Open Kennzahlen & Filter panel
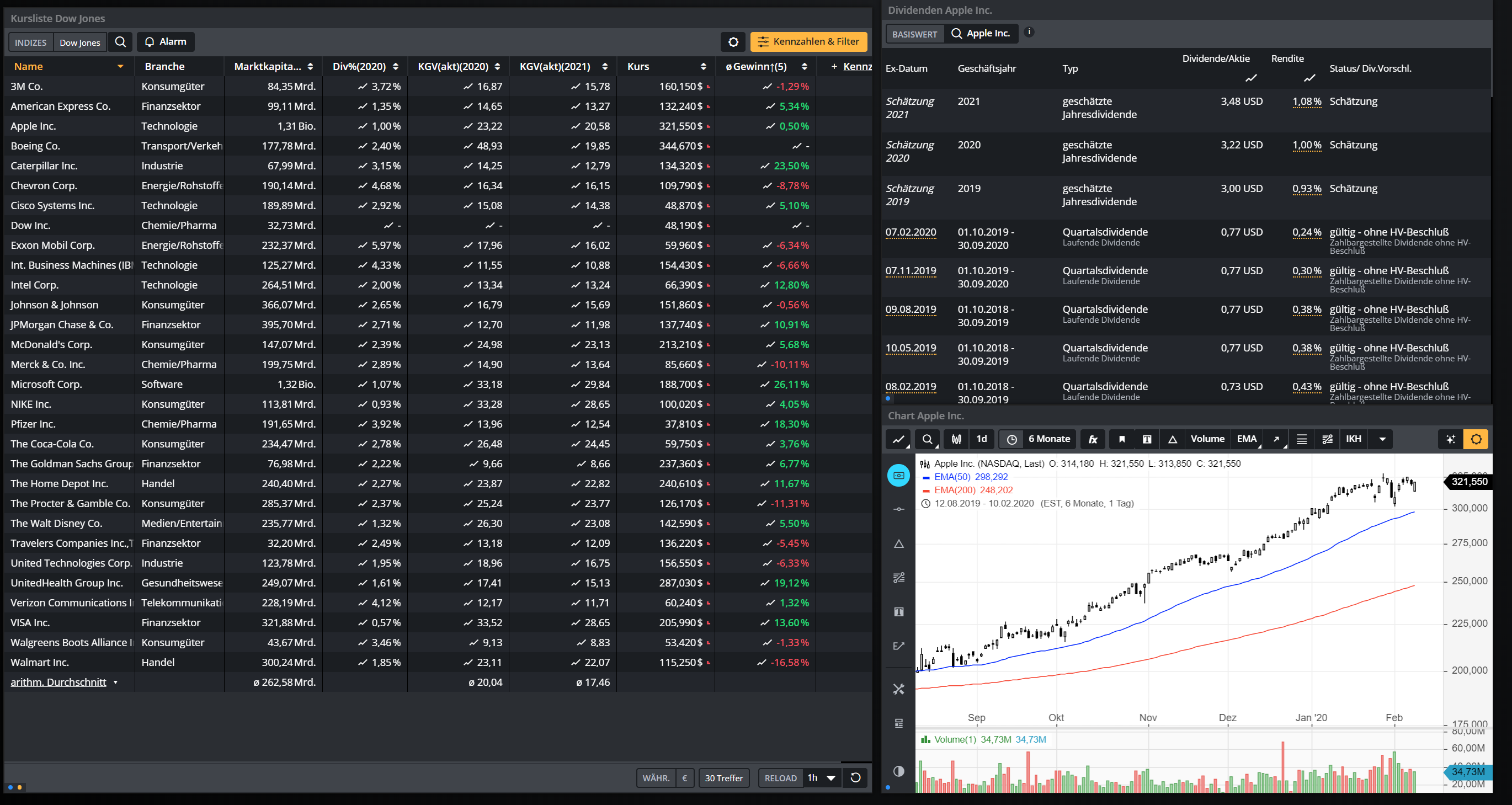The image size is (1512, 805). click(x=808, y=42)
